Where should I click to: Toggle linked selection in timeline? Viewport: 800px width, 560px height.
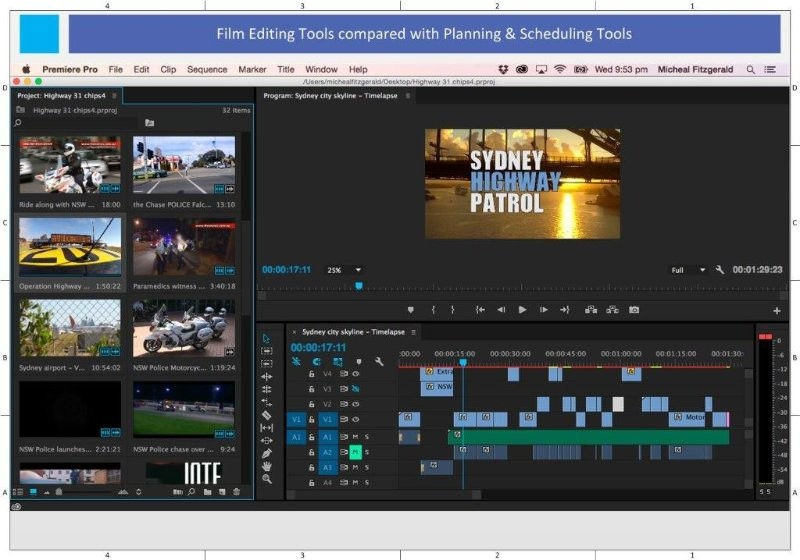click(337, 362)
